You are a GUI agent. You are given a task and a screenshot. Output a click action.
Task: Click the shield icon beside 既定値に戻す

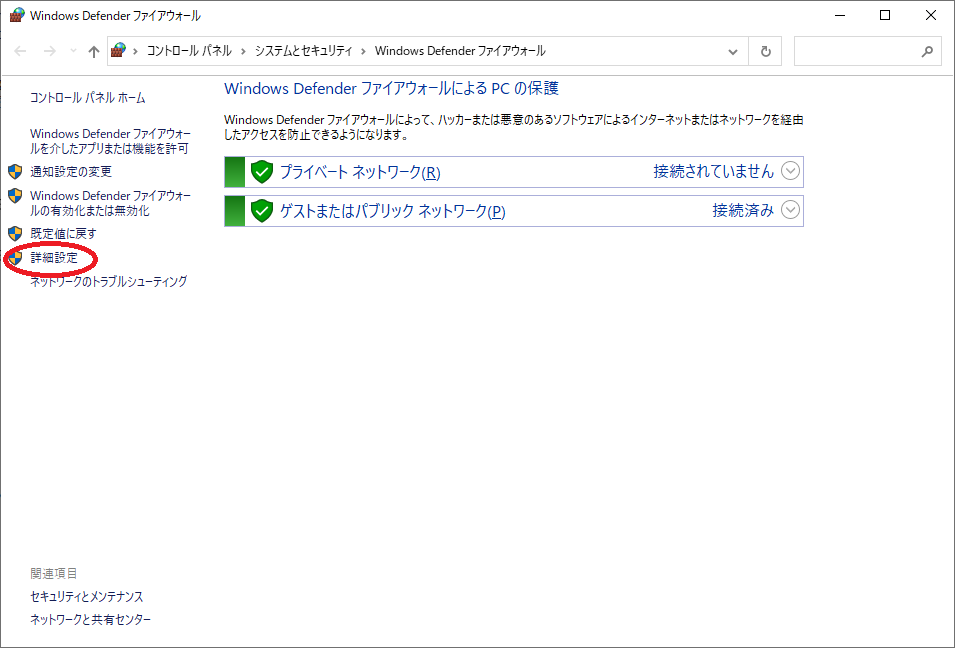point(15,233)
